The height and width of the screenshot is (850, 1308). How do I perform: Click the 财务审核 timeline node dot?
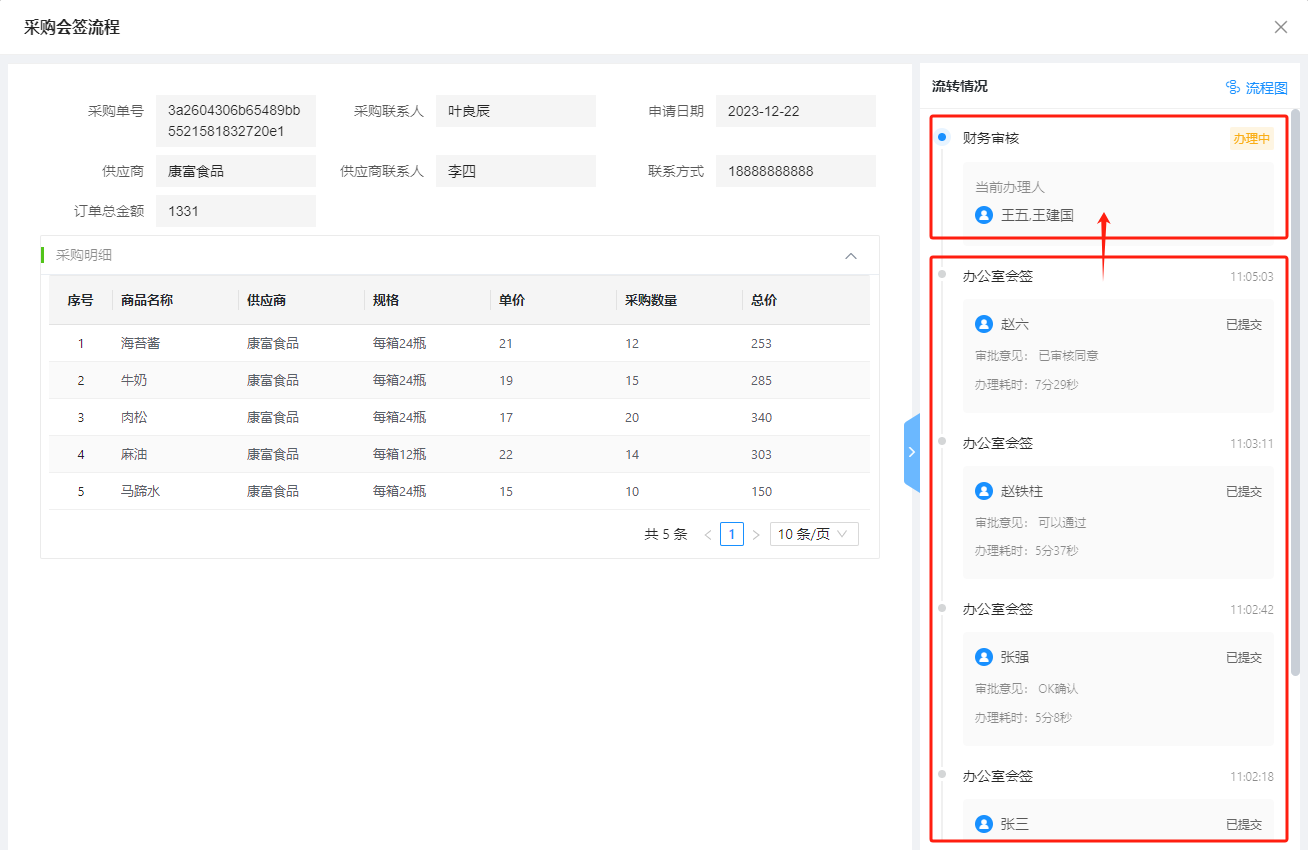pos(942,138)
